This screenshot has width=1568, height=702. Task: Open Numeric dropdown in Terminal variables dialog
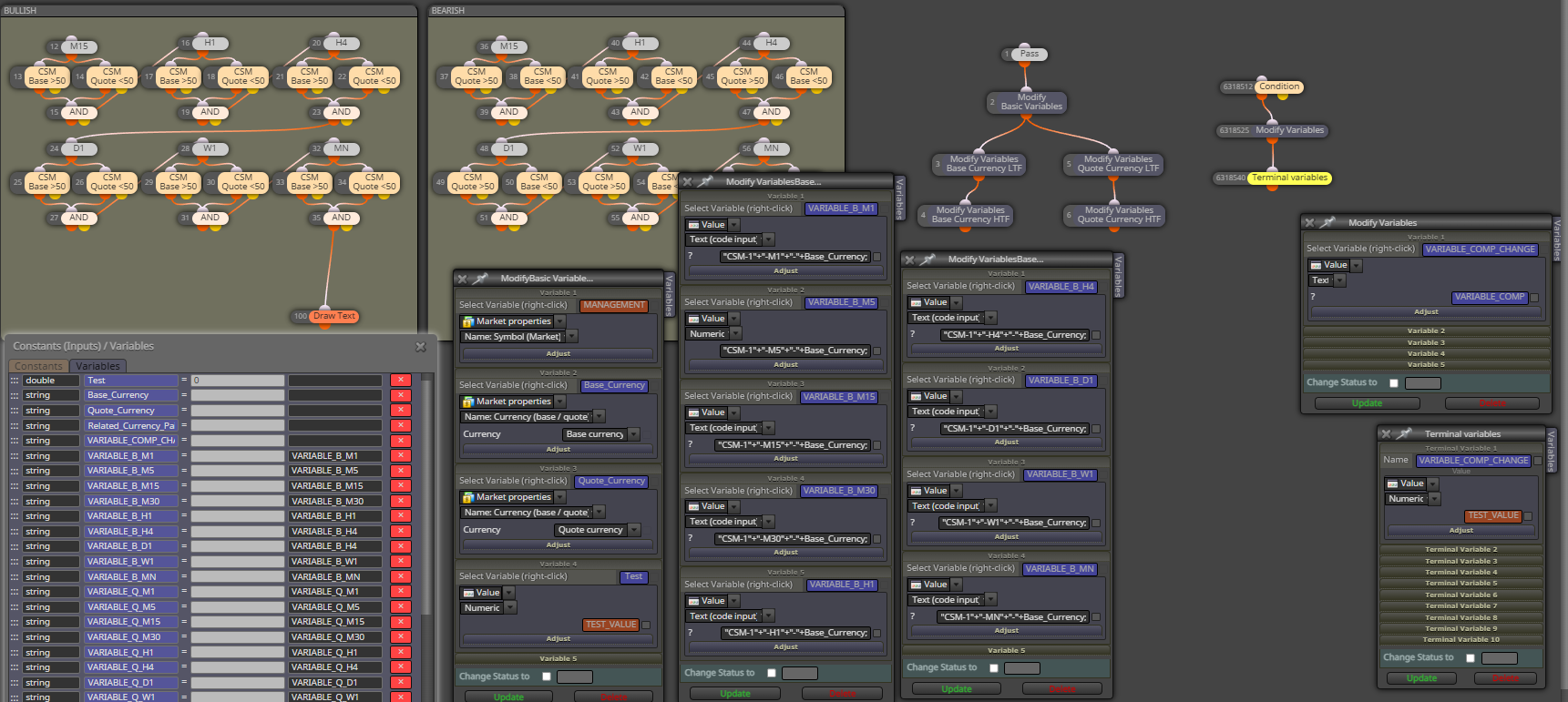[x=1434, y=499]
